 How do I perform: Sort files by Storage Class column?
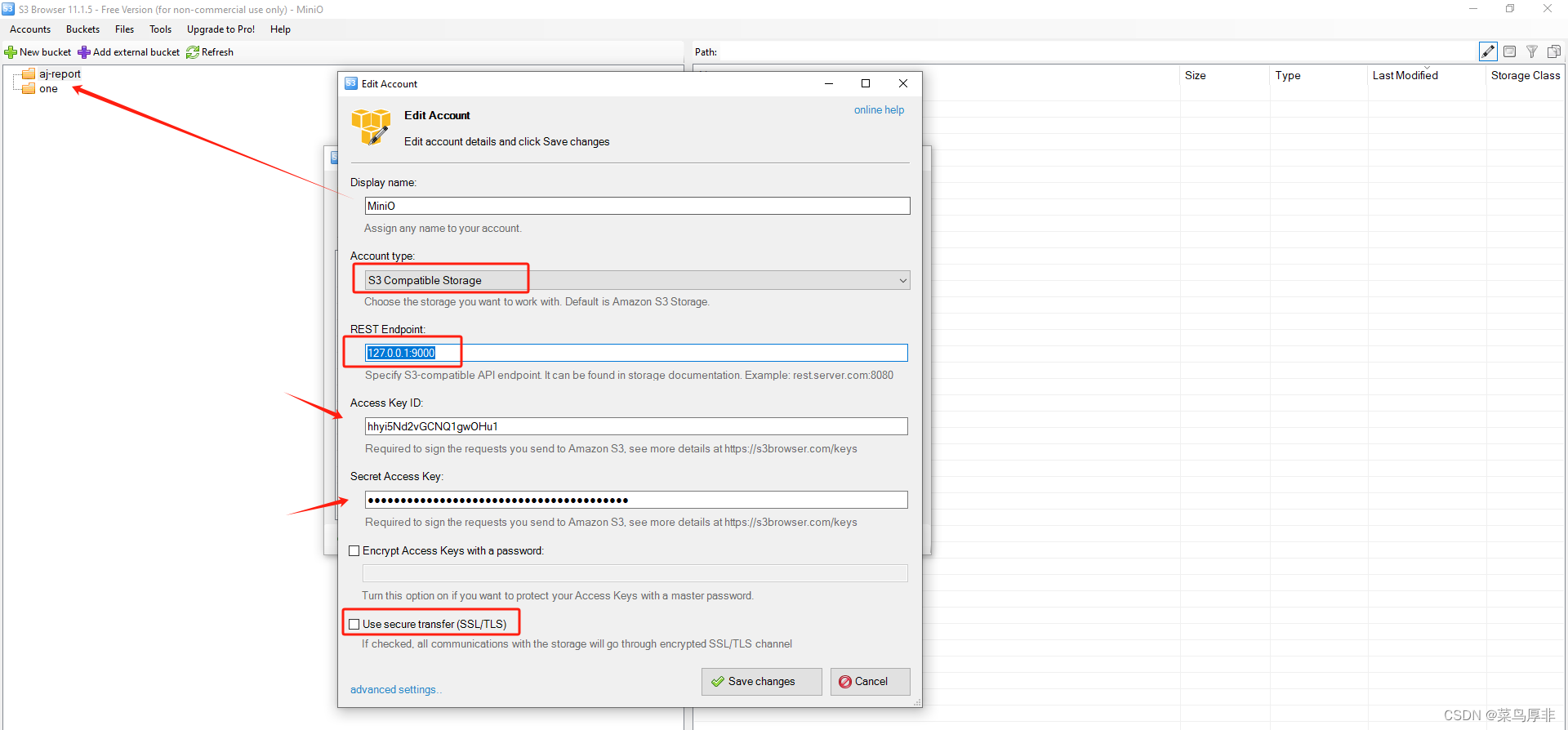tap(1526, 75)
